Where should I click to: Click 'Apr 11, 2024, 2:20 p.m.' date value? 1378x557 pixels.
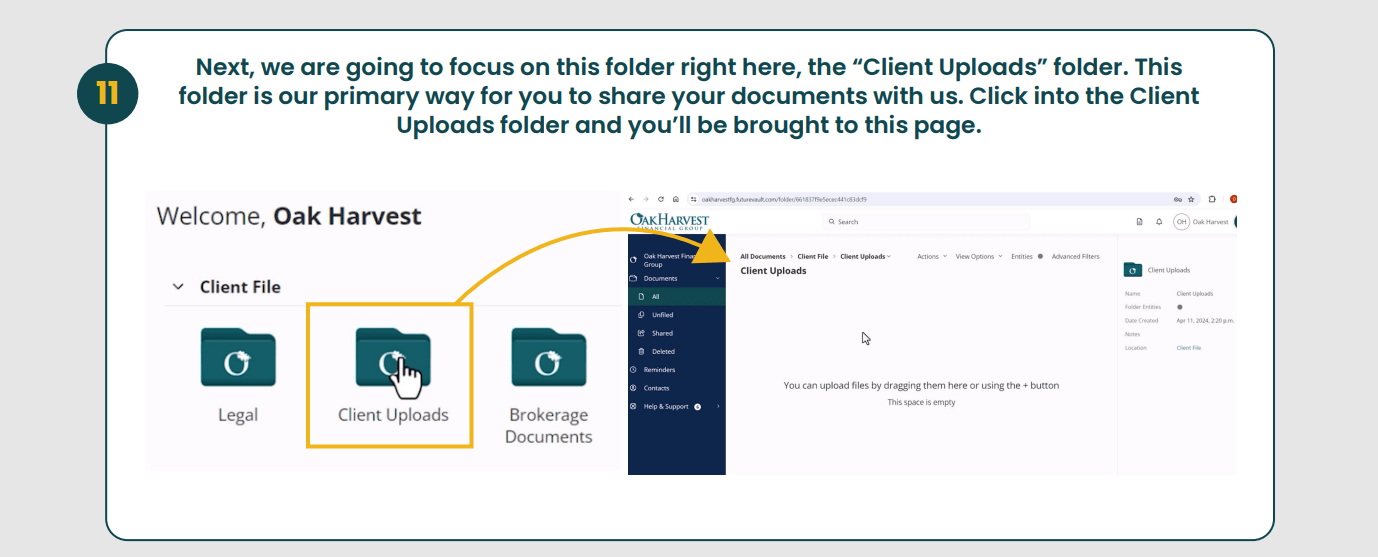pyautogui.click(x=1205, y=320)
